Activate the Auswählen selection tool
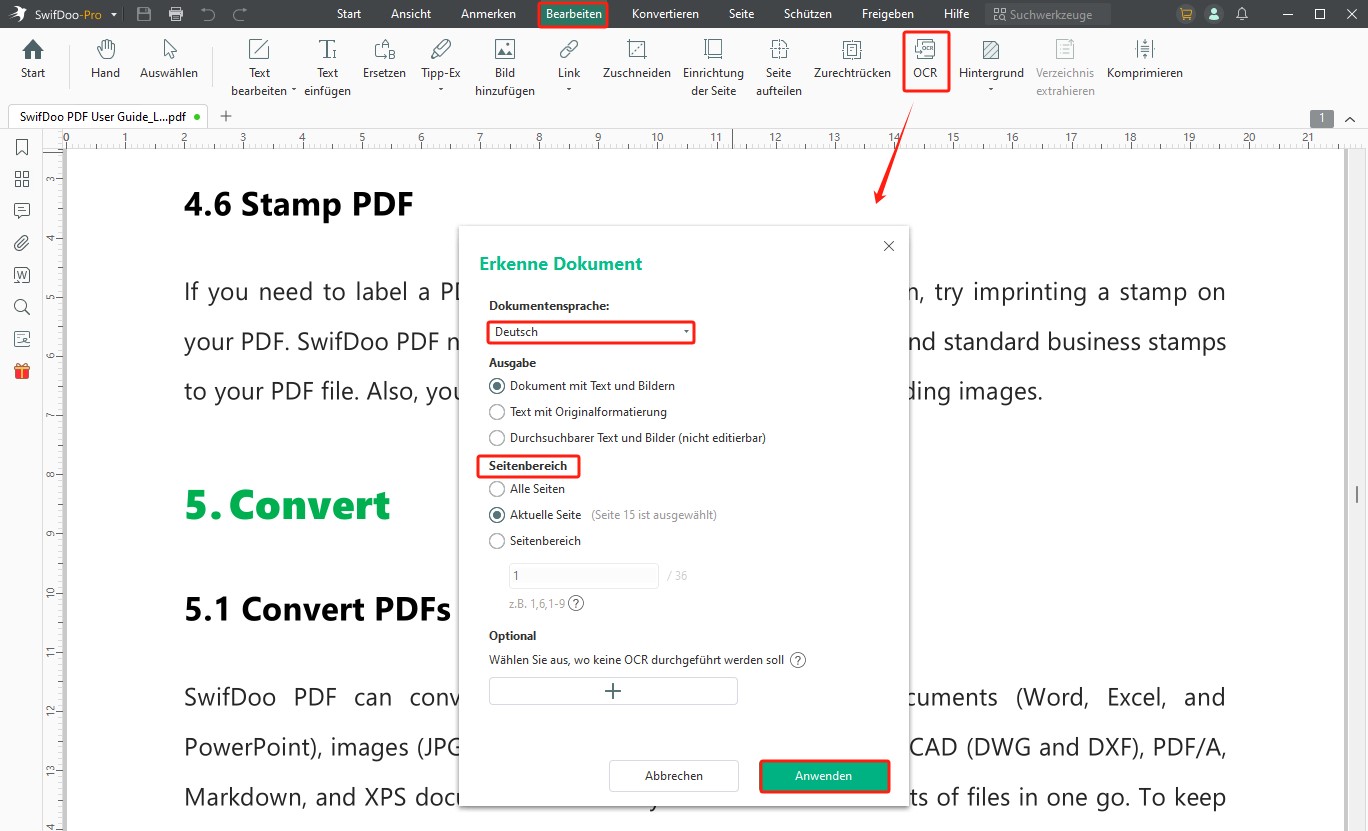This screenshot has width=1368, height=831. pyautogui.click(x=169, y=60)
